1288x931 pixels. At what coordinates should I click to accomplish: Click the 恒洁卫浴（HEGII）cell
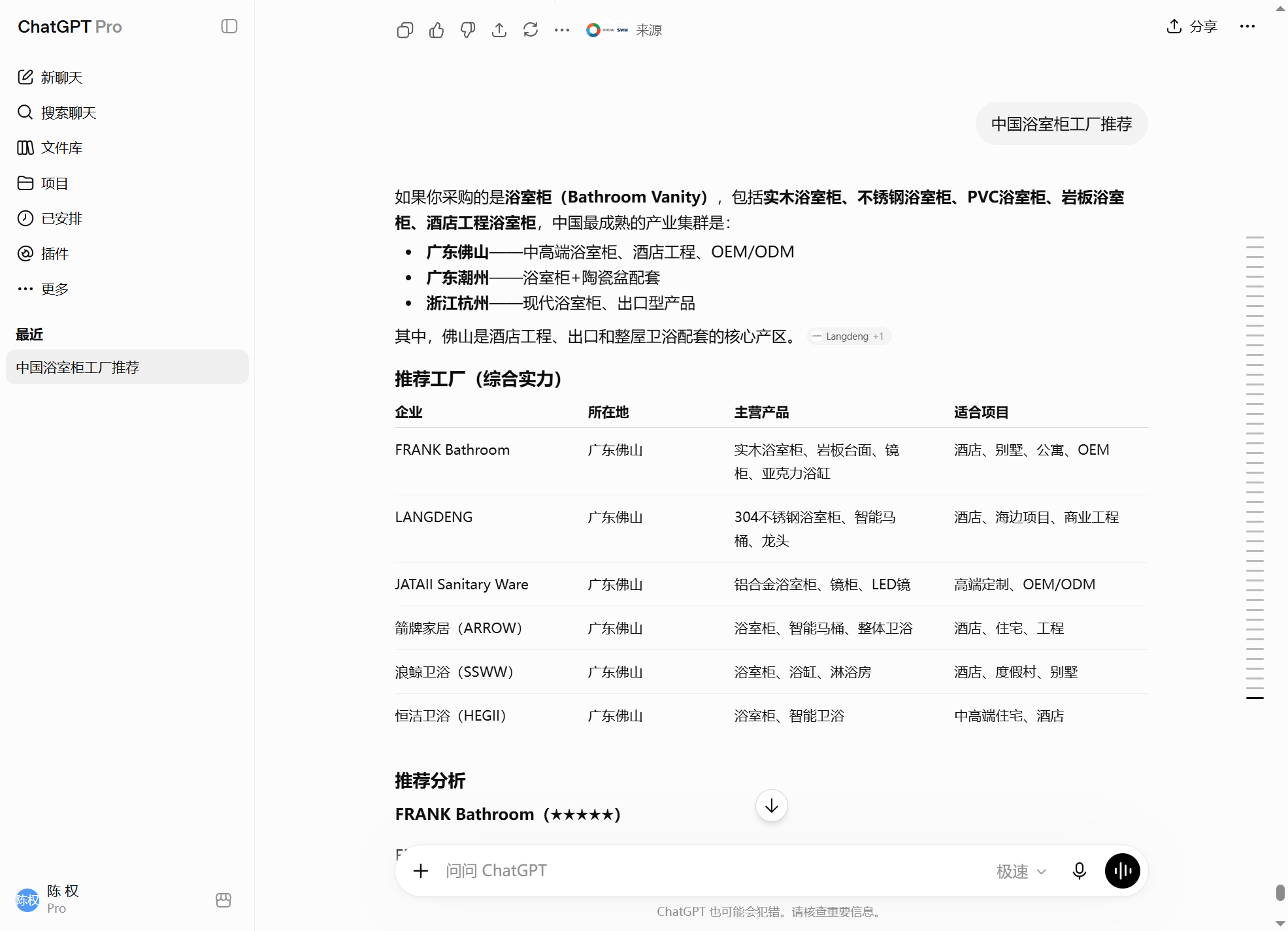coord(451,715)
